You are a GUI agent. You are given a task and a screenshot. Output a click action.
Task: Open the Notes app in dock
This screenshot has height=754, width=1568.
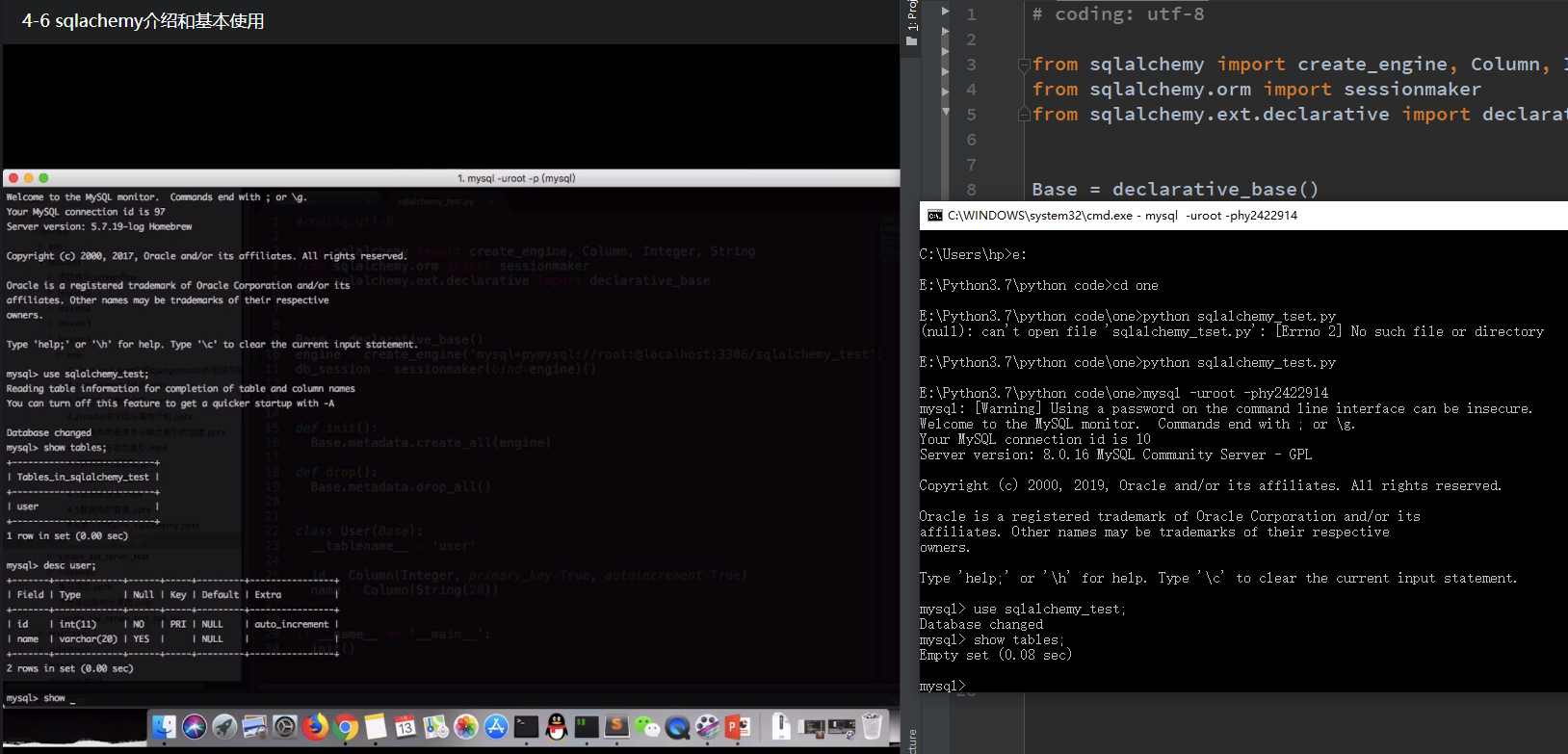376,726
